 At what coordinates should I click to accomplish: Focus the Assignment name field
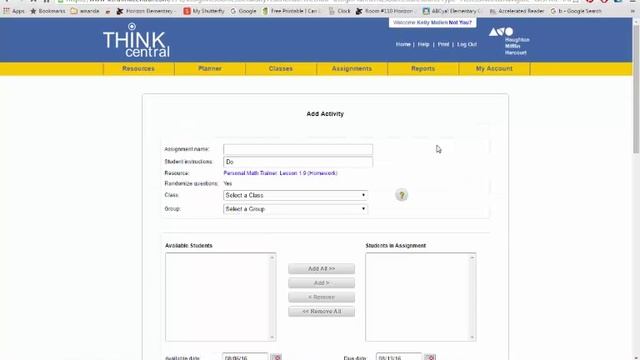point(298,149)
